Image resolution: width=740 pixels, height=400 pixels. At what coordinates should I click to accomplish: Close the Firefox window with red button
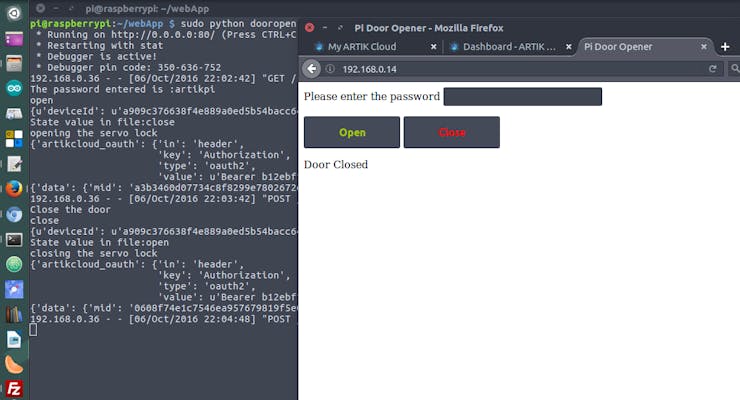click(x=310, y=27)
